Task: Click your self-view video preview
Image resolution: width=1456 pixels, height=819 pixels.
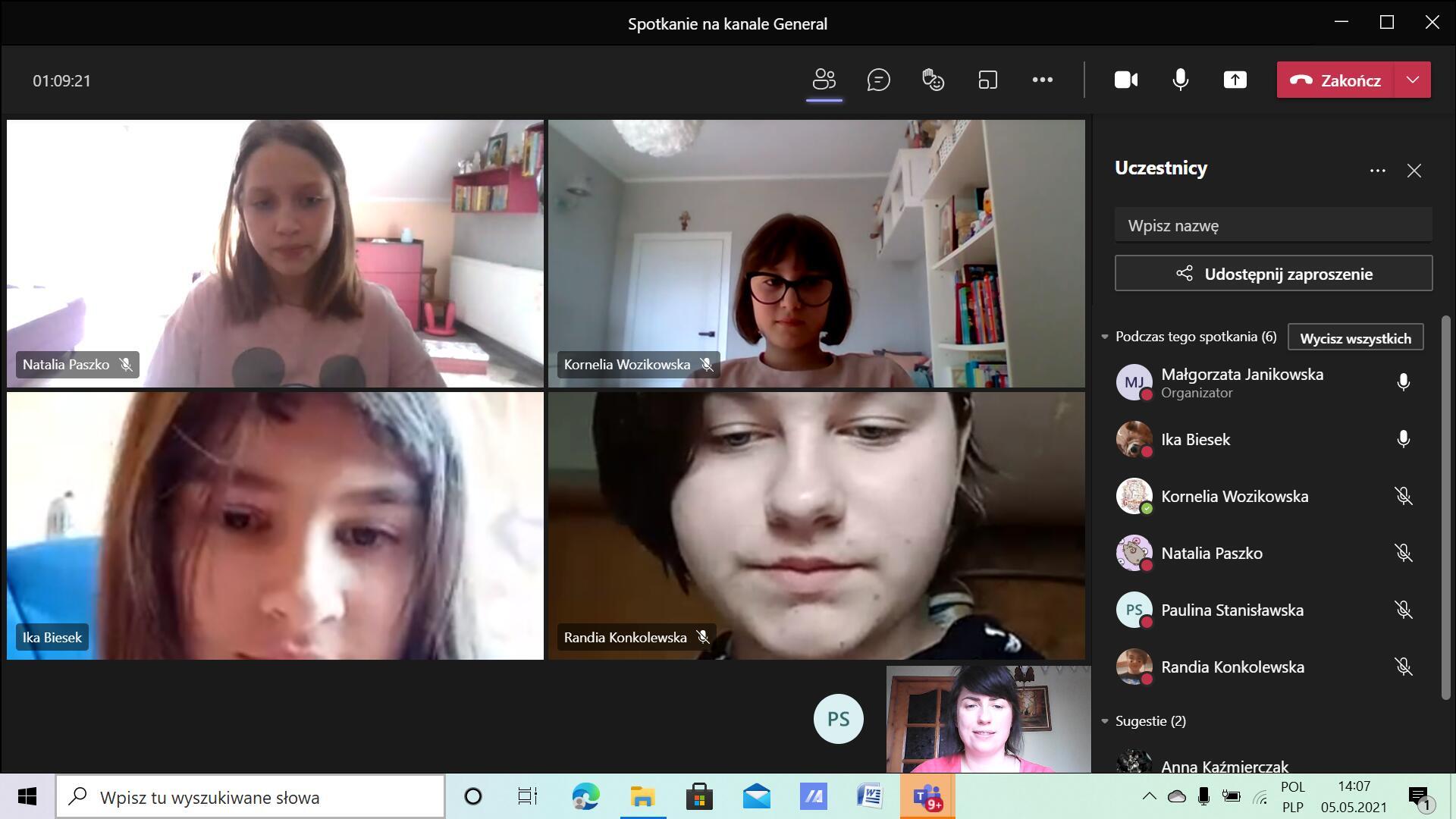Action: coord(988,719)
